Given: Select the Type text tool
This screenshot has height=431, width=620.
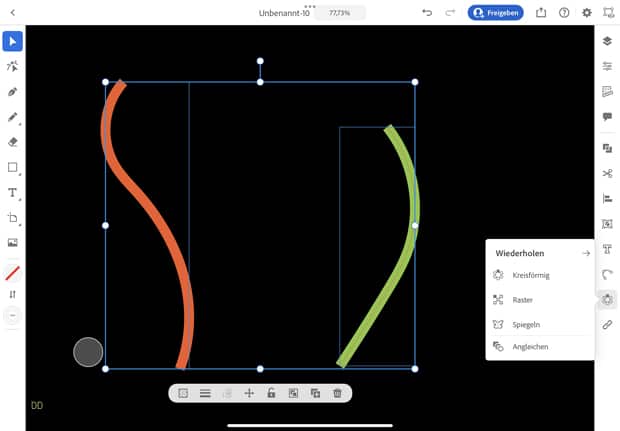Looking at the screenshot, I should (13, 192).
